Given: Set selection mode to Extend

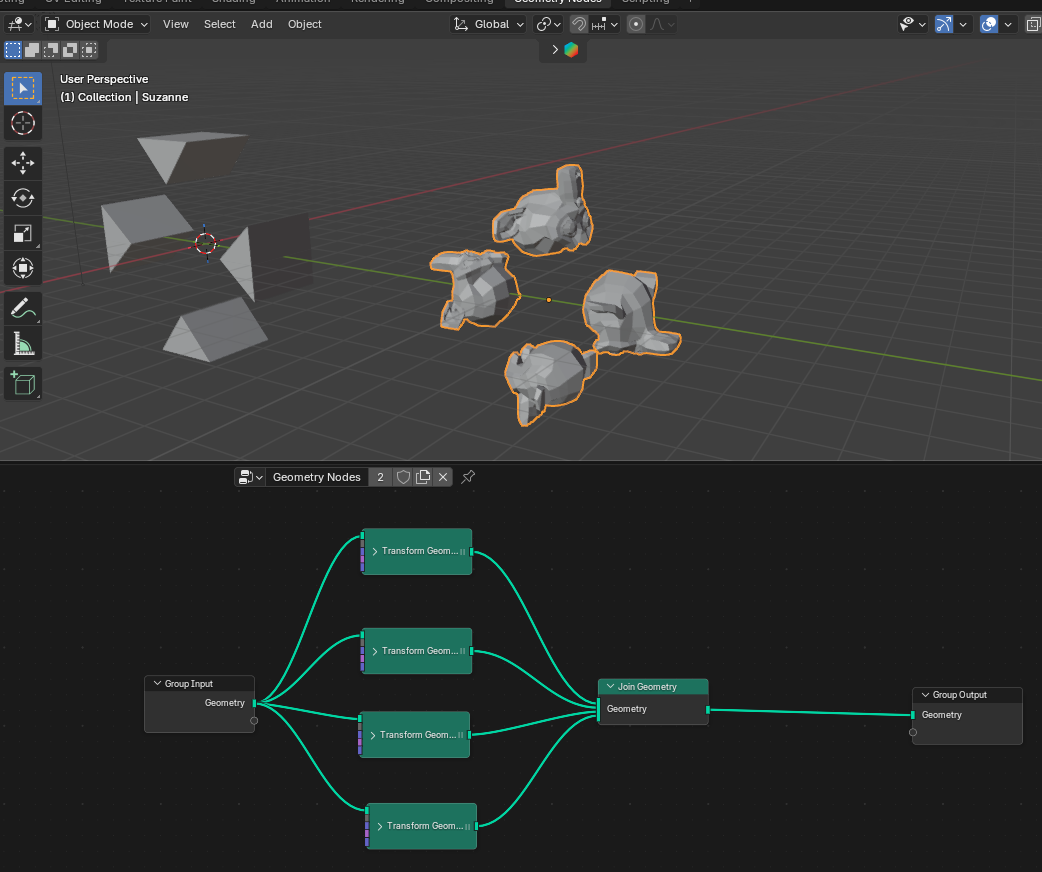Looking at the screenshot, I should [x=32, y=50].
